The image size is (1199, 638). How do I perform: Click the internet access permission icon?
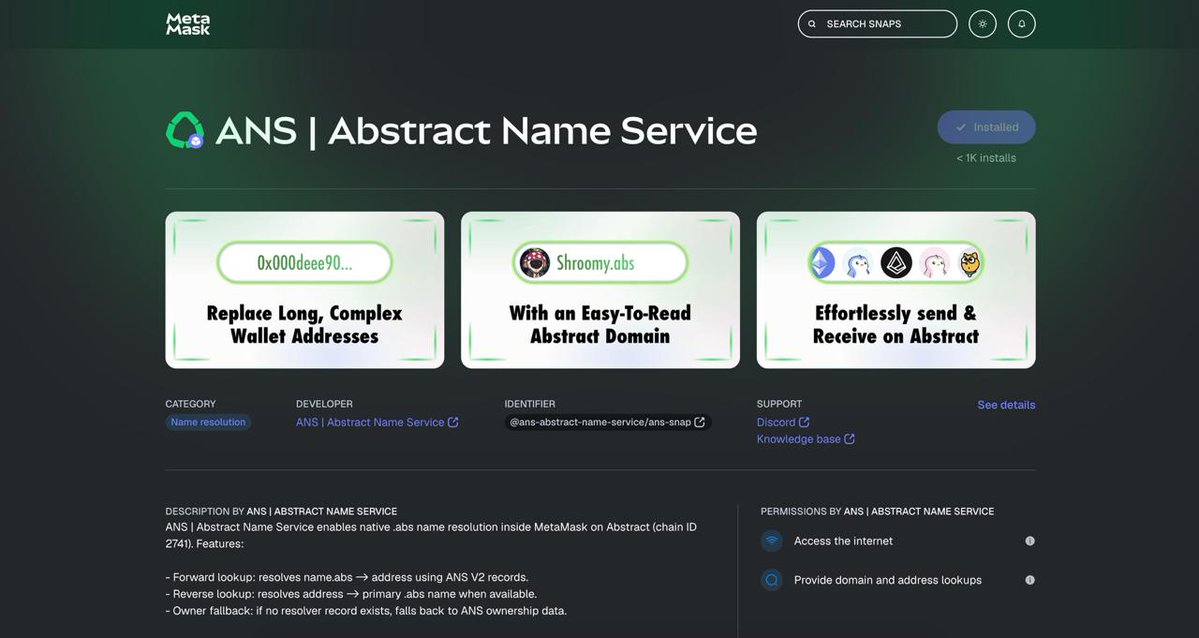tap(771, 540)
